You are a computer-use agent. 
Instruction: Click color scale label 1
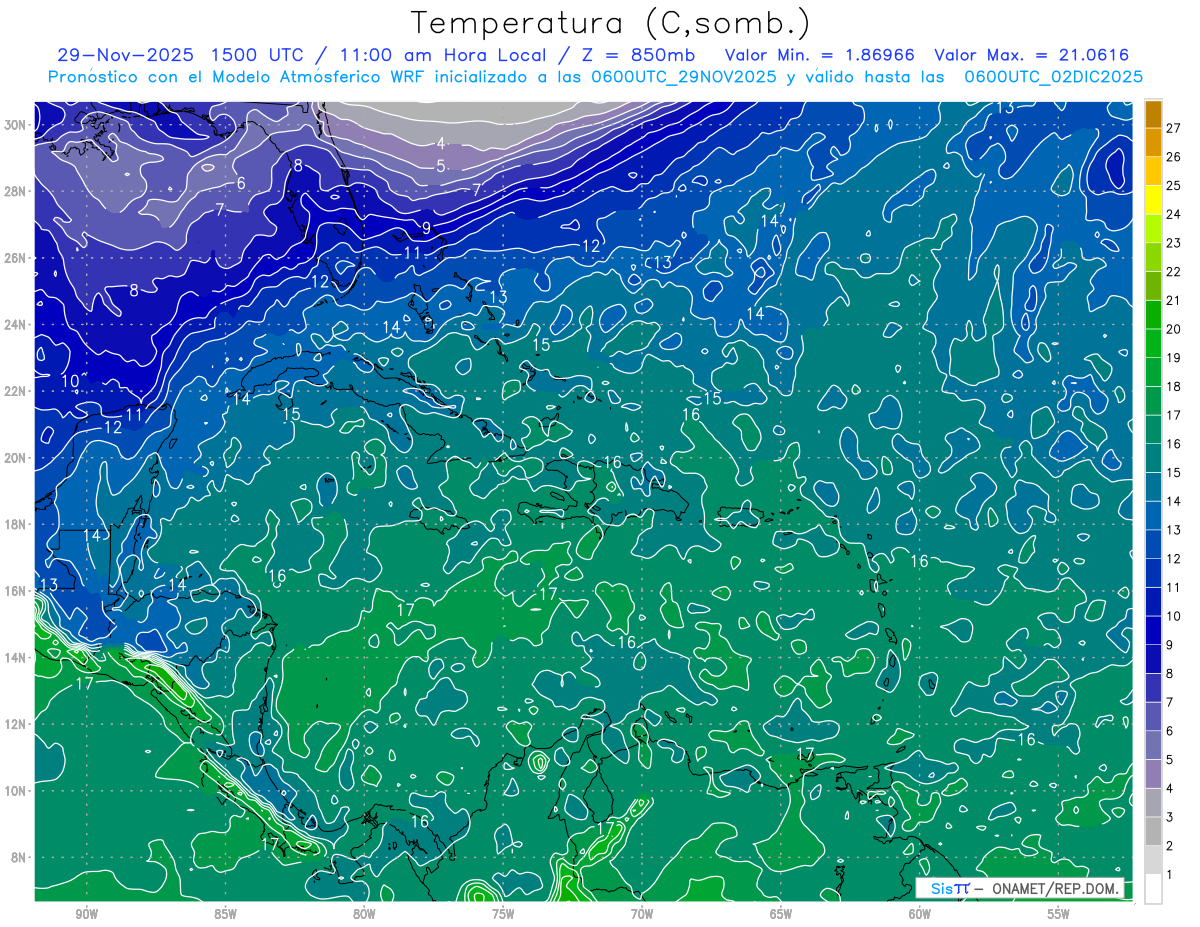pyautogui.click(x=1171, y=875)
